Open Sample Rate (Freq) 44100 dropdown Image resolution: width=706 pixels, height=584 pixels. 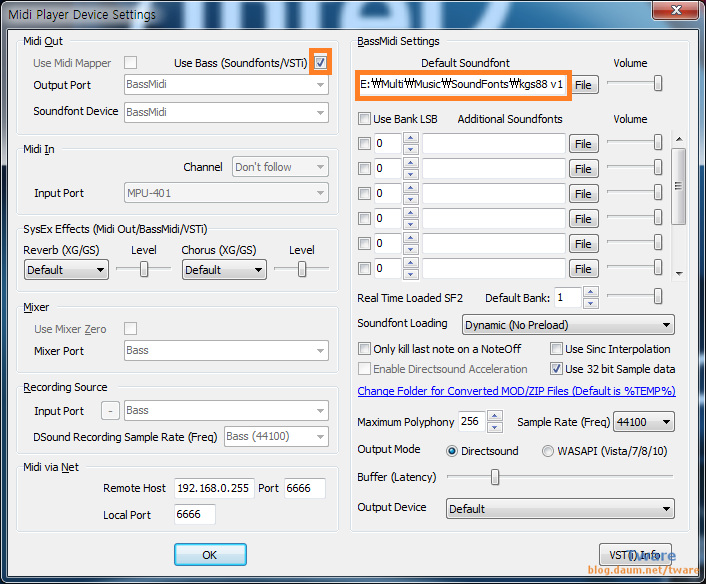pyautogui.click(x=644, y=422)
